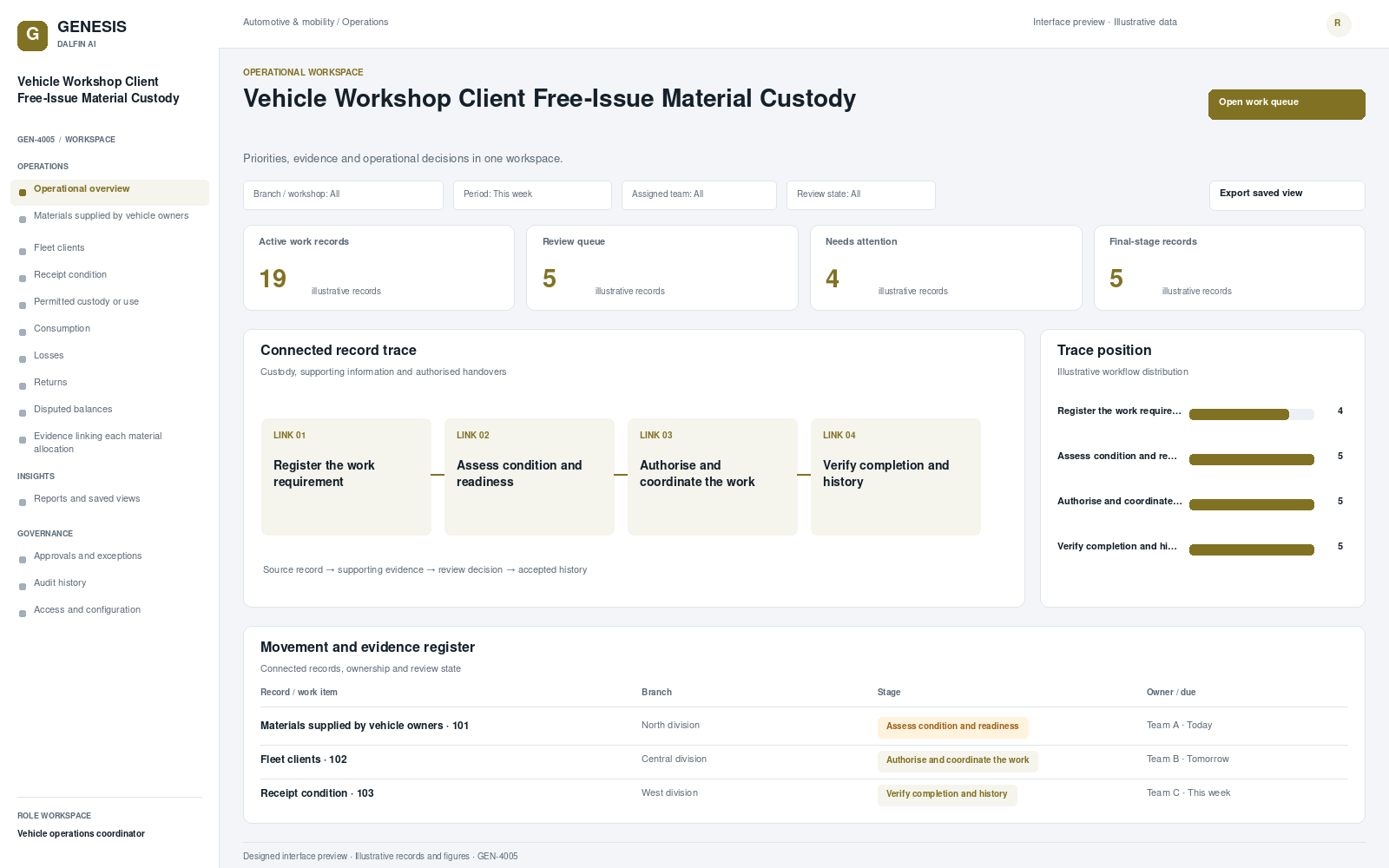Click the Verify completion progress bar
Image resolution: width=1389 pixels, height=868 pixels.
1251,550
